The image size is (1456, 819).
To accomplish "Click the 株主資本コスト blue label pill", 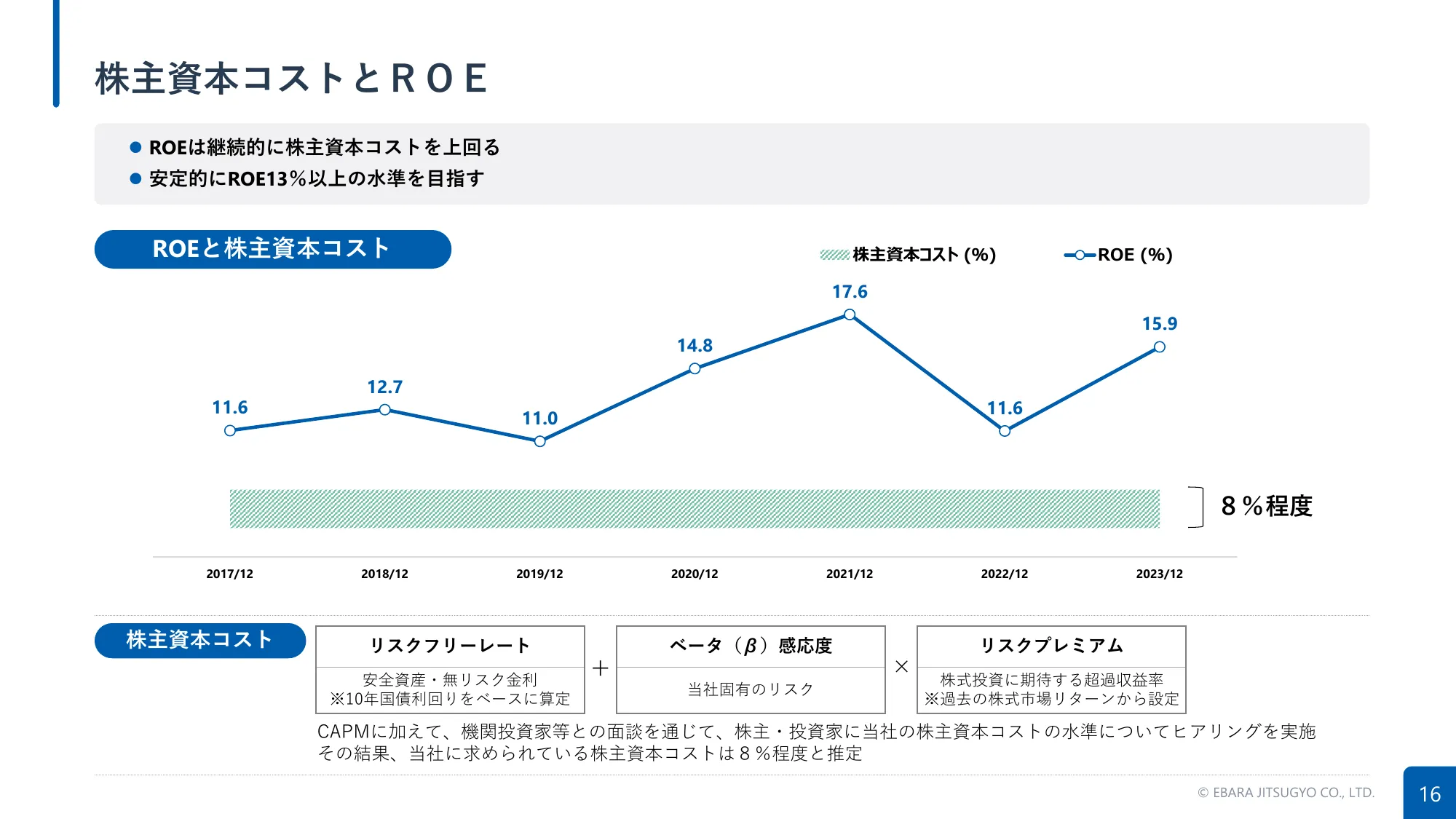I will [x=199, y=640].
